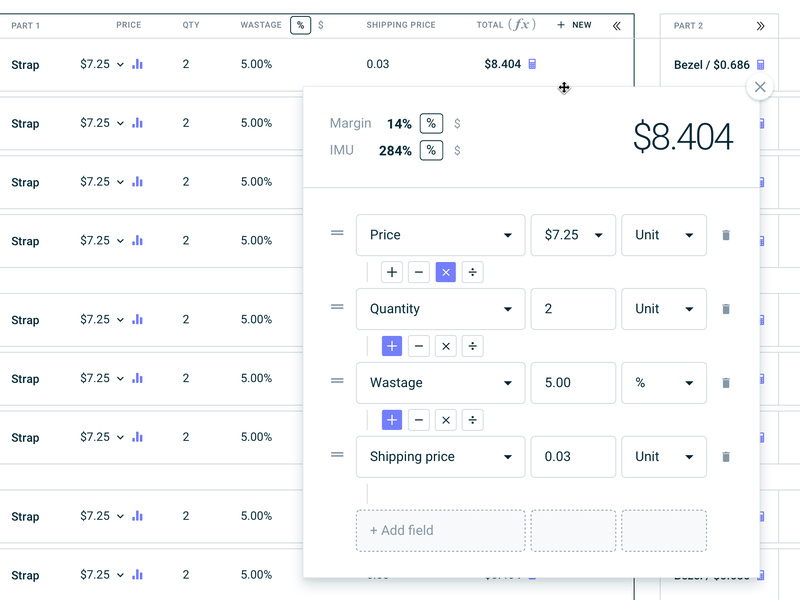Expand Part 2 panel with double chevron
Screen dimensions: 800x600
click(x=760, y=26)
